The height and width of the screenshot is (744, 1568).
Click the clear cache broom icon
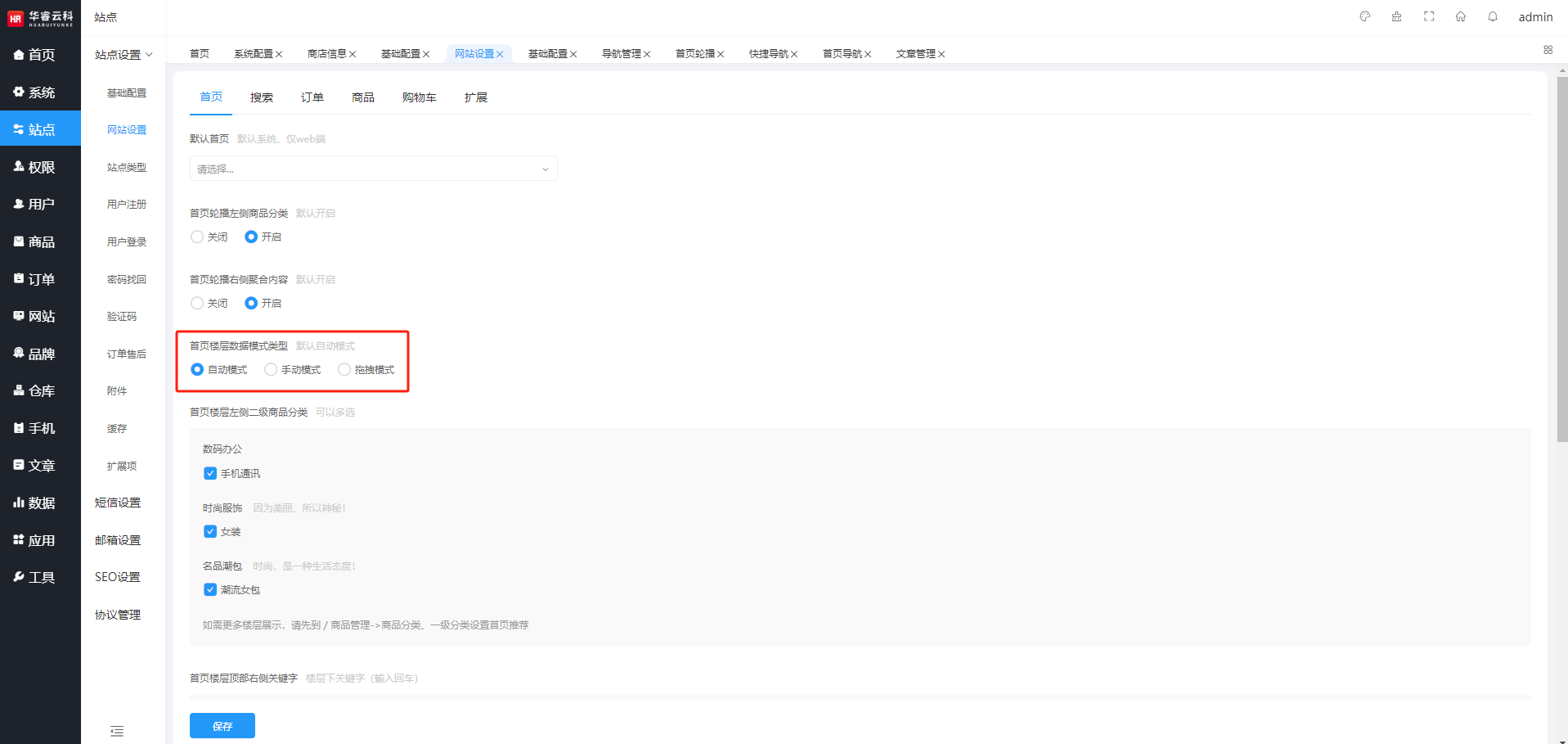1396,16
